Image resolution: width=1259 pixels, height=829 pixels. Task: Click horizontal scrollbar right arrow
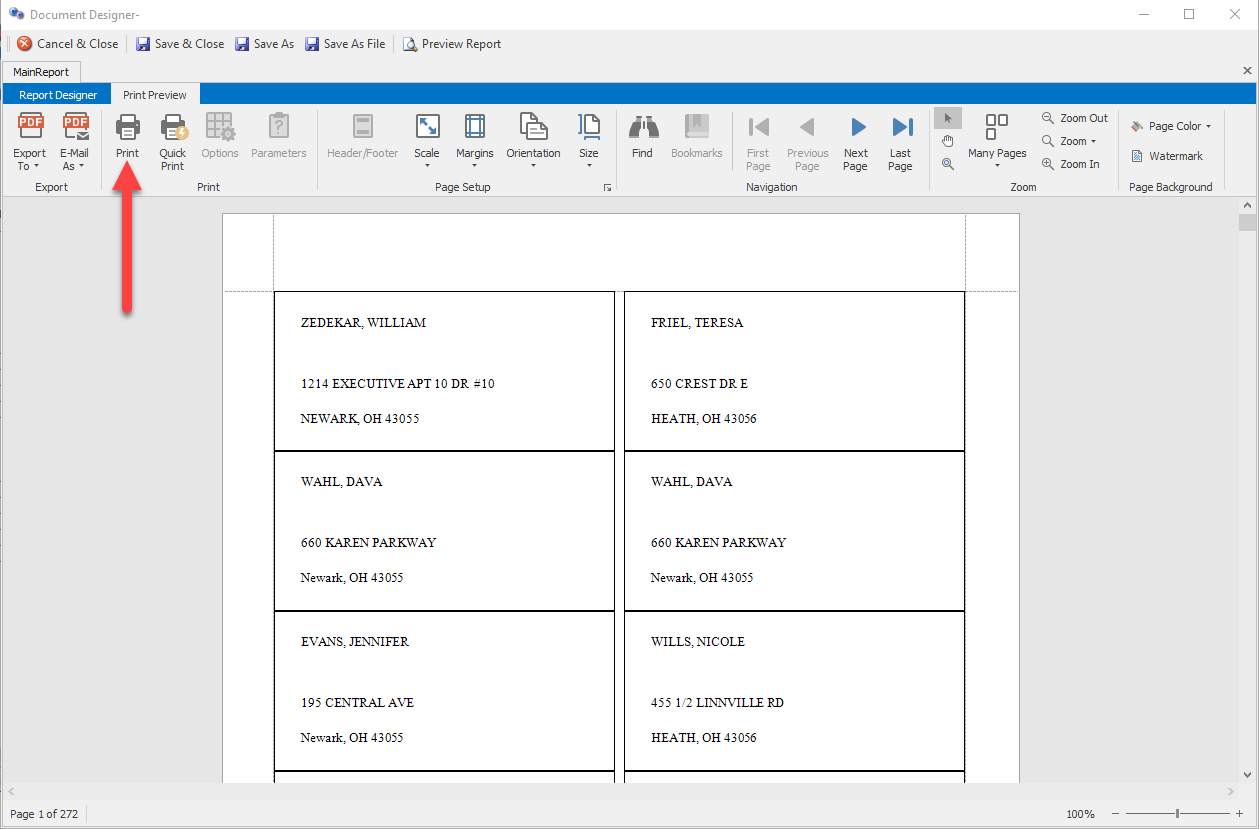(1230, 791)
